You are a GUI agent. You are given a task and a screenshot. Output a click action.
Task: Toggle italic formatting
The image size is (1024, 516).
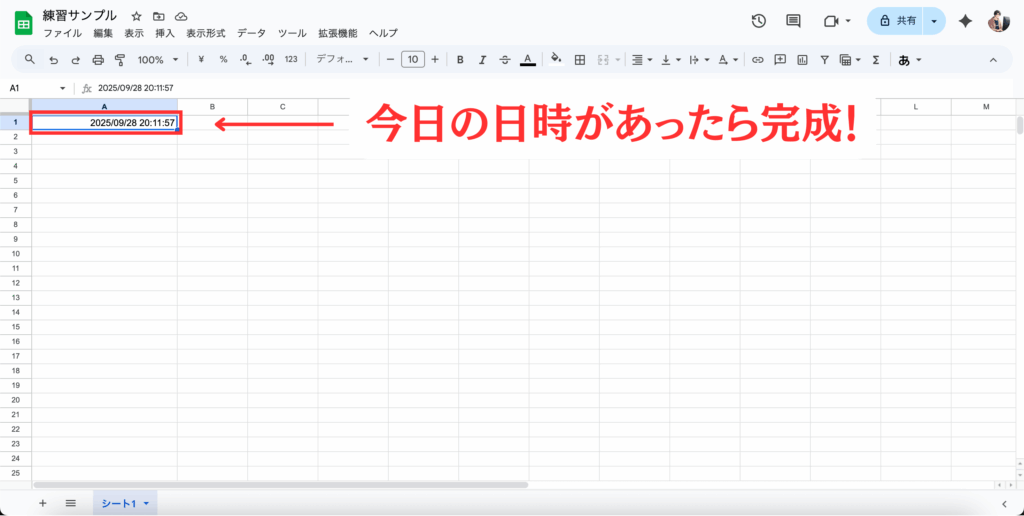click(x=482, y=60)
